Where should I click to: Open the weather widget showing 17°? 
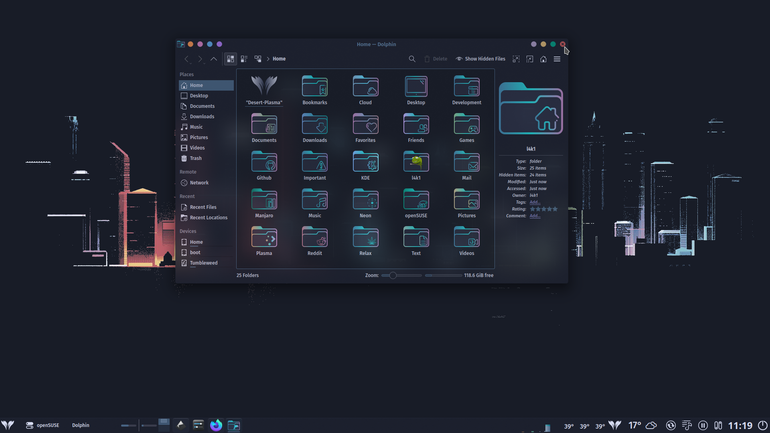tap(642, 425)
